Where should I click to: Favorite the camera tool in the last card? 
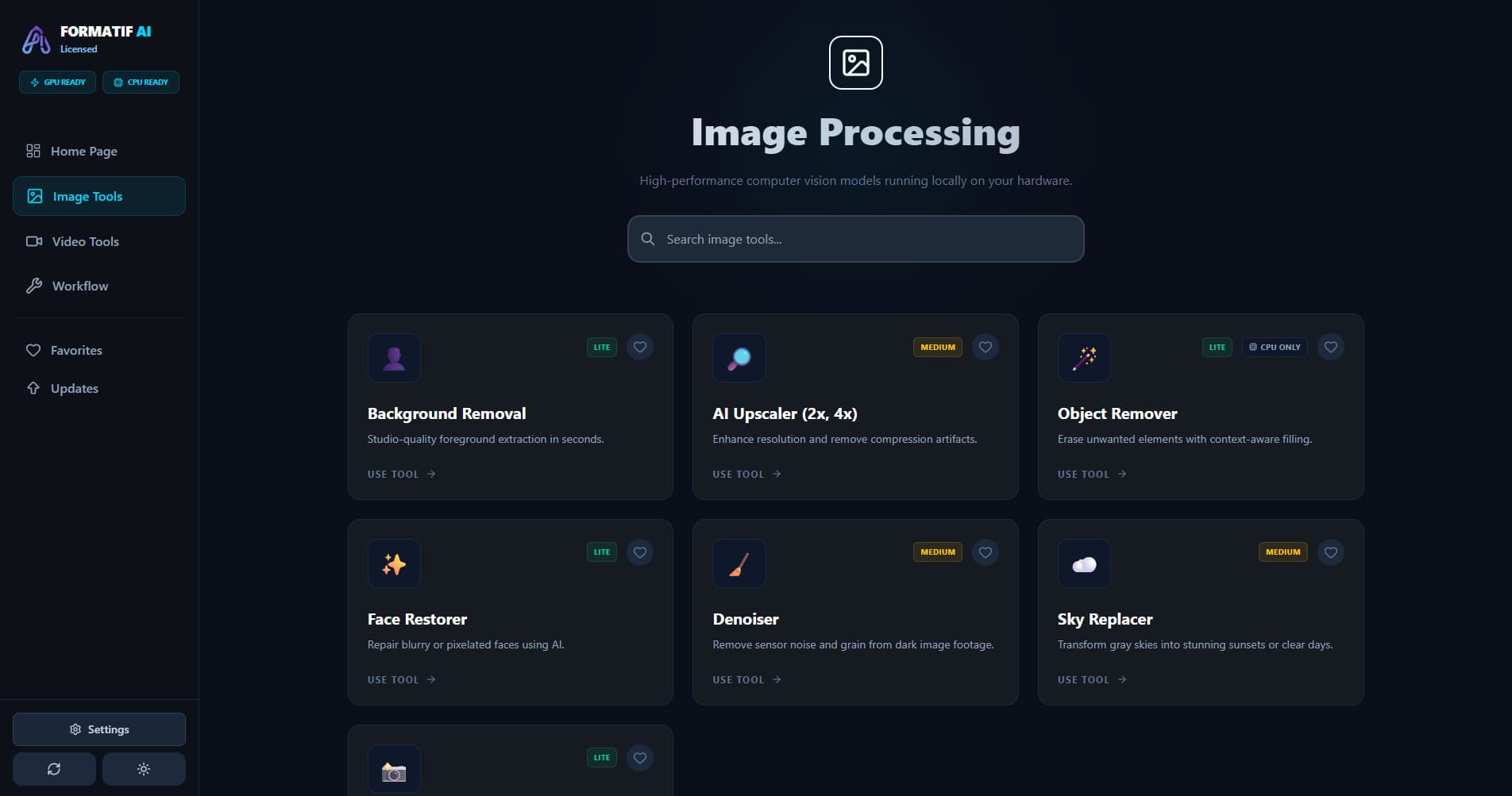click(640, 758)
